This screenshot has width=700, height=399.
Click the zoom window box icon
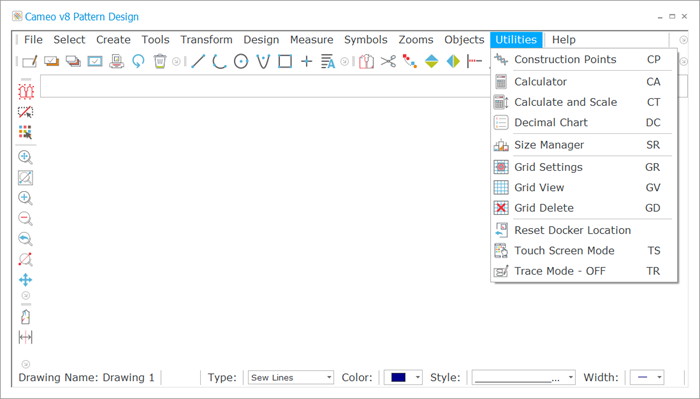pyautogui.click(x=25, y=178)
